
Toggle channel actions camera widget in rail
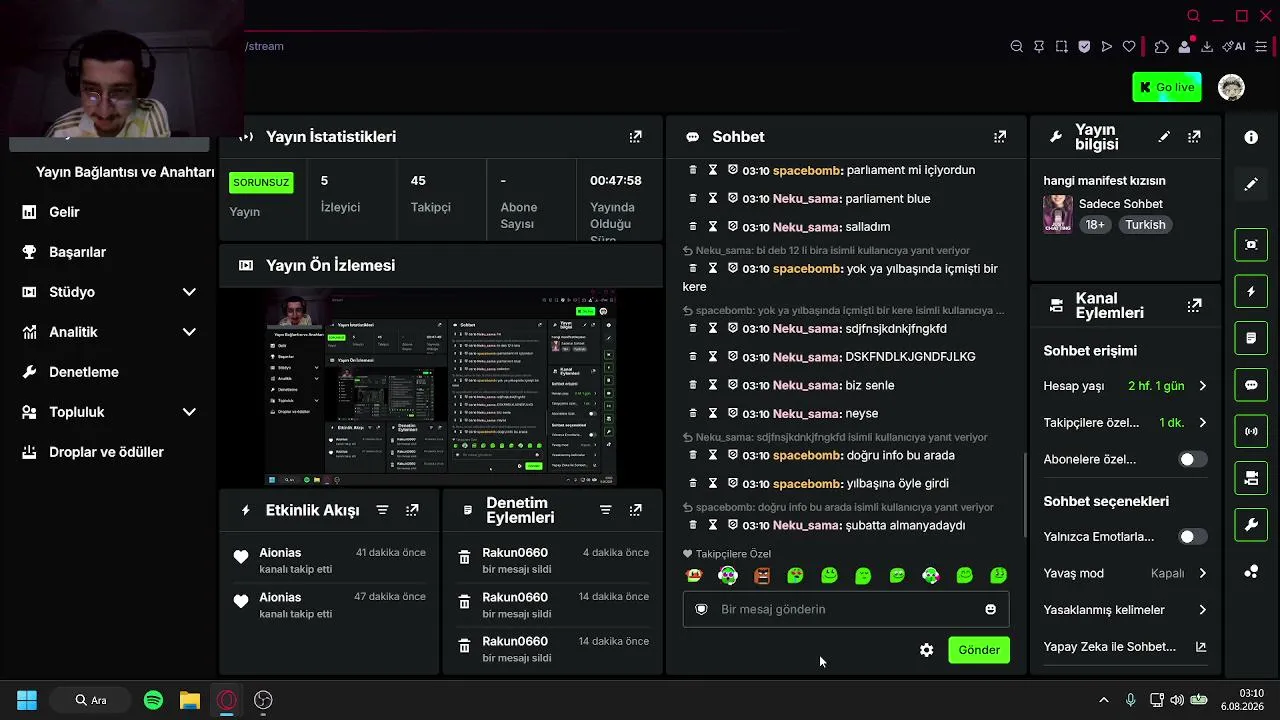coord(1251,479)
